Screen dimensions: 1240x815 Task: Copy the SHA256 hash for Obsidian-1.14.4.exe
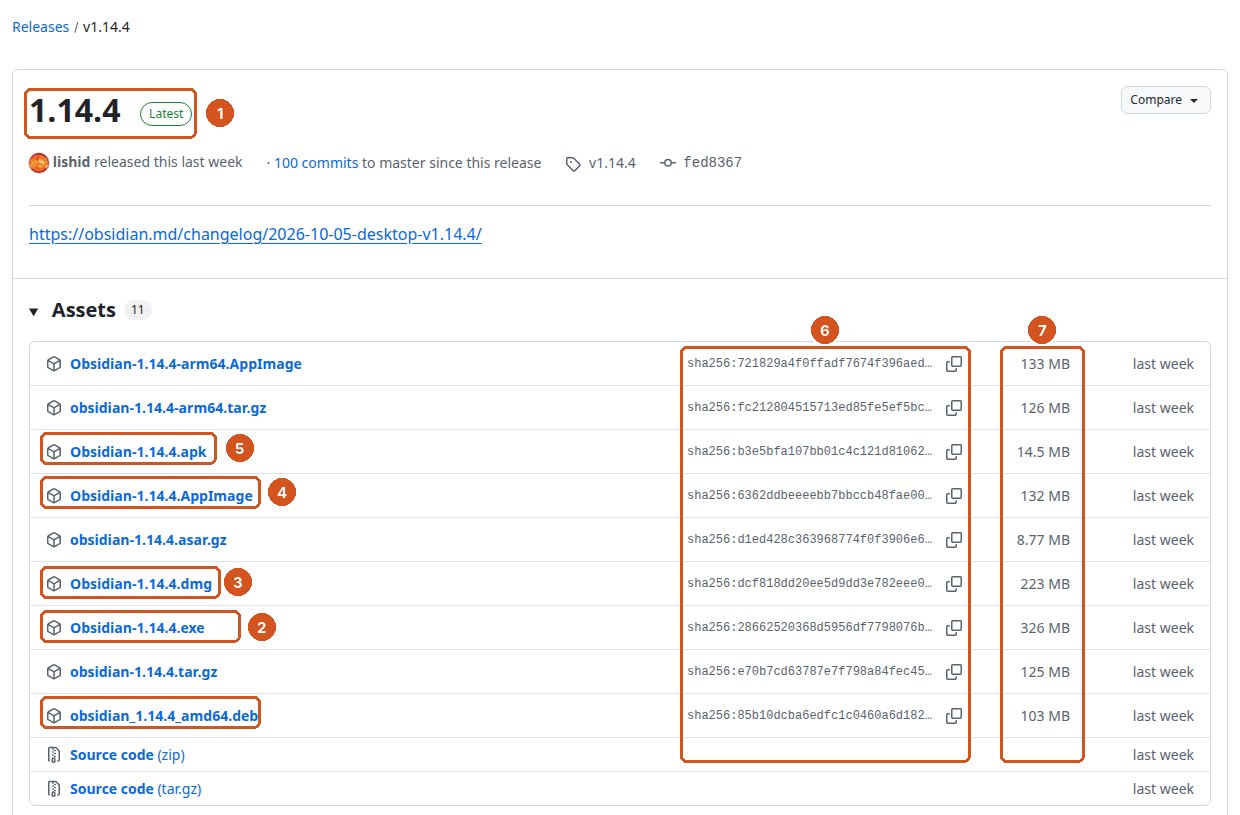[954, 628]
